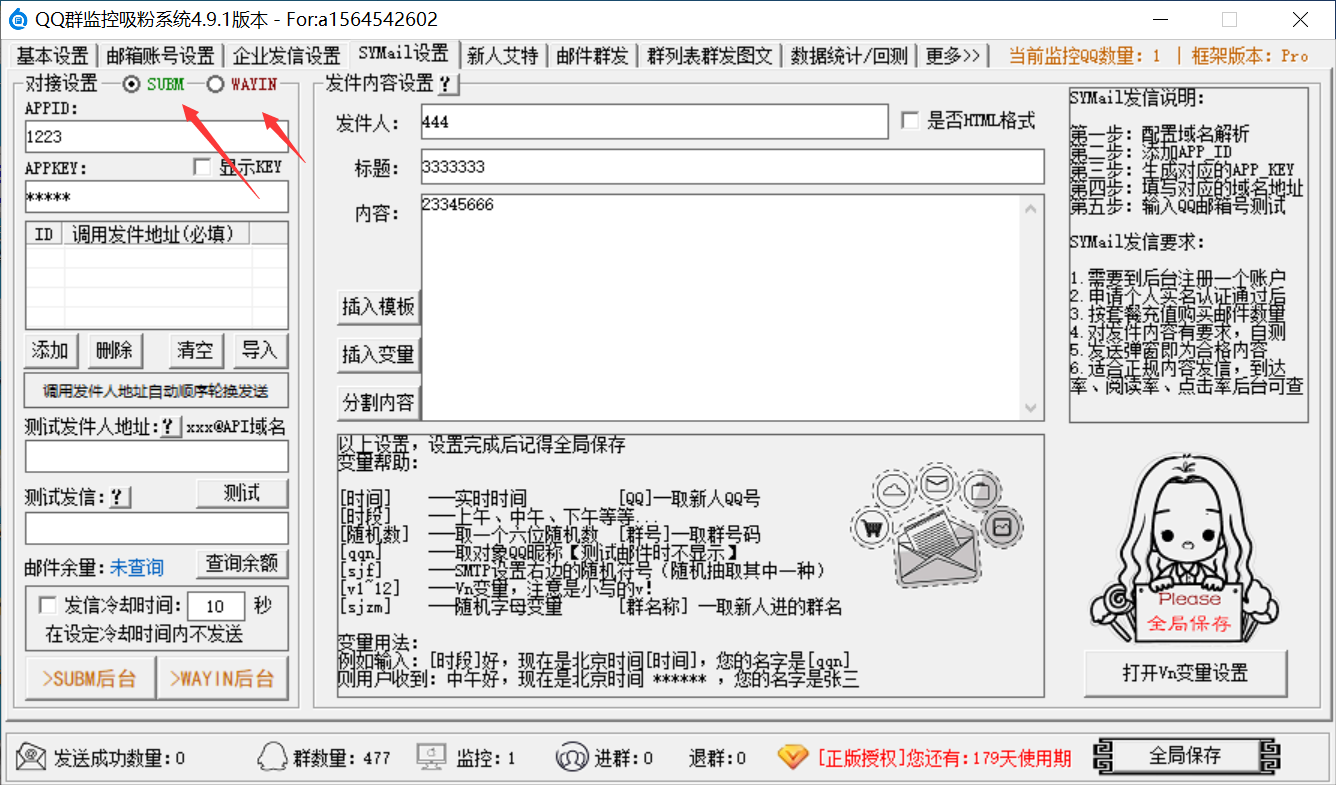Open the help question mark beside 测试发件人地址
Image resolution: width=1336 pixels, height=785 pixels.
[170, 427]
